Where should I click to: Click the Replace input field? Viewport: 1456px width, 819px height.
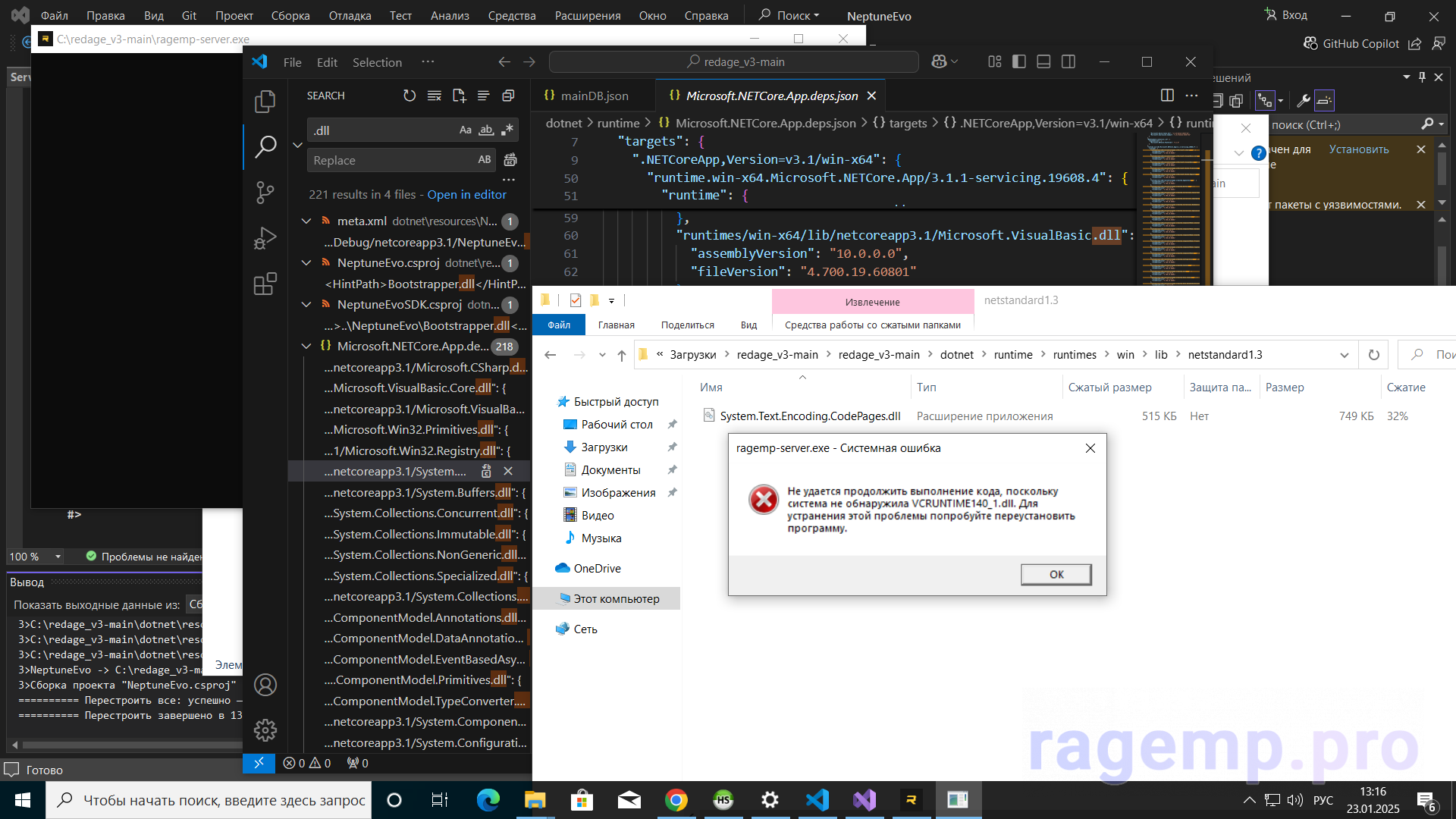[391, 160]
